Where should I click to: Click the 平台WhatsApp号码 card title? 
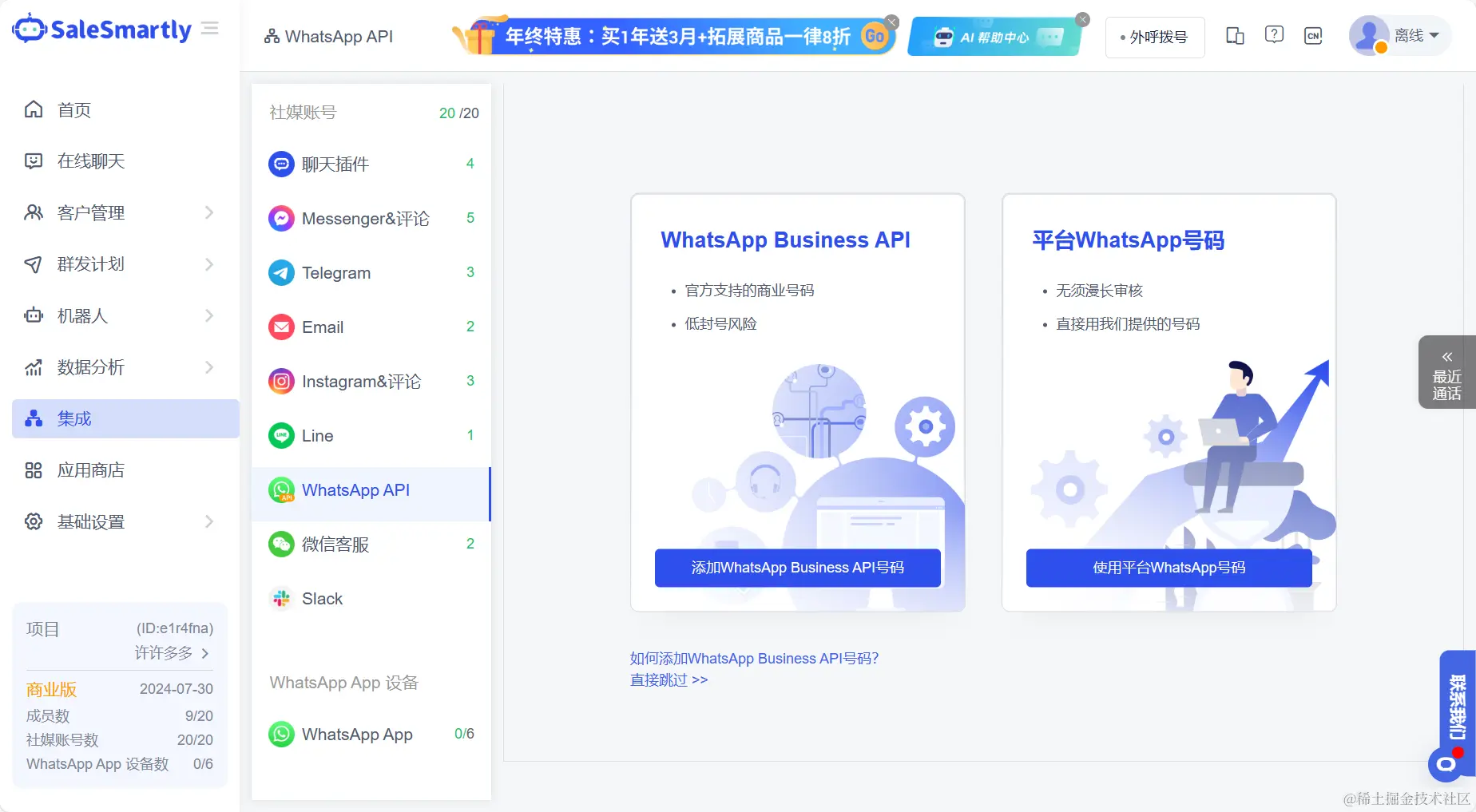pyautogui.click(x=1128, y=240)
